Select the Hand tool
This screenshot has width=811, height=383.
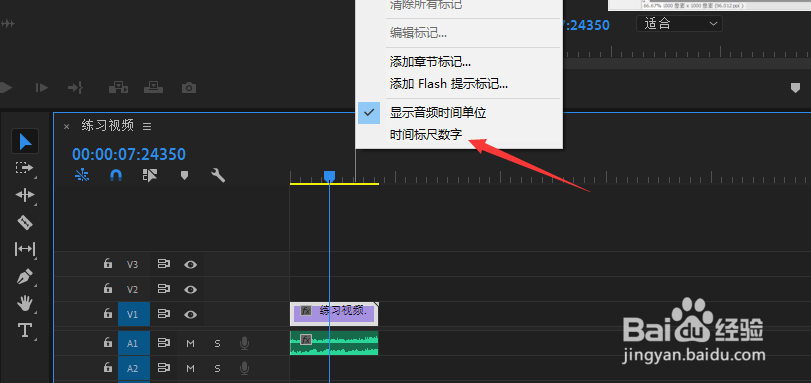point(25,303)
